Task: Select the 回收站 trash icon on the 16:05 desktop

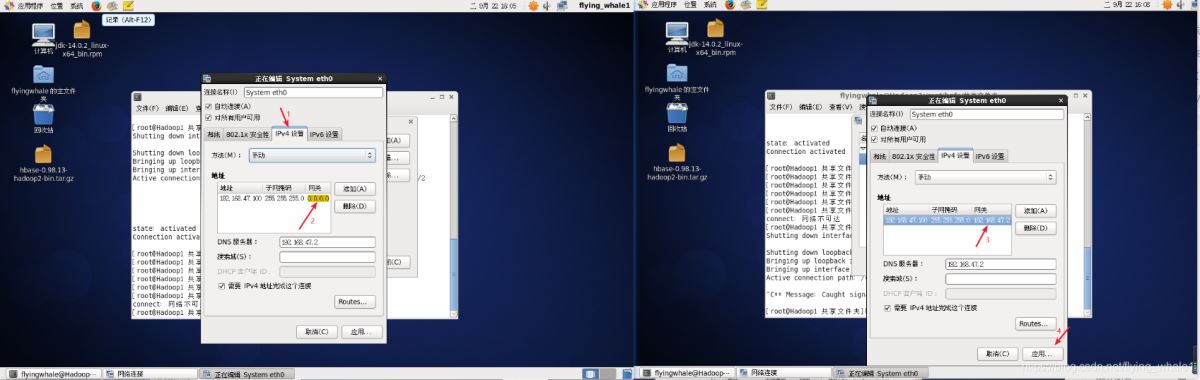Action: point(44,119)
